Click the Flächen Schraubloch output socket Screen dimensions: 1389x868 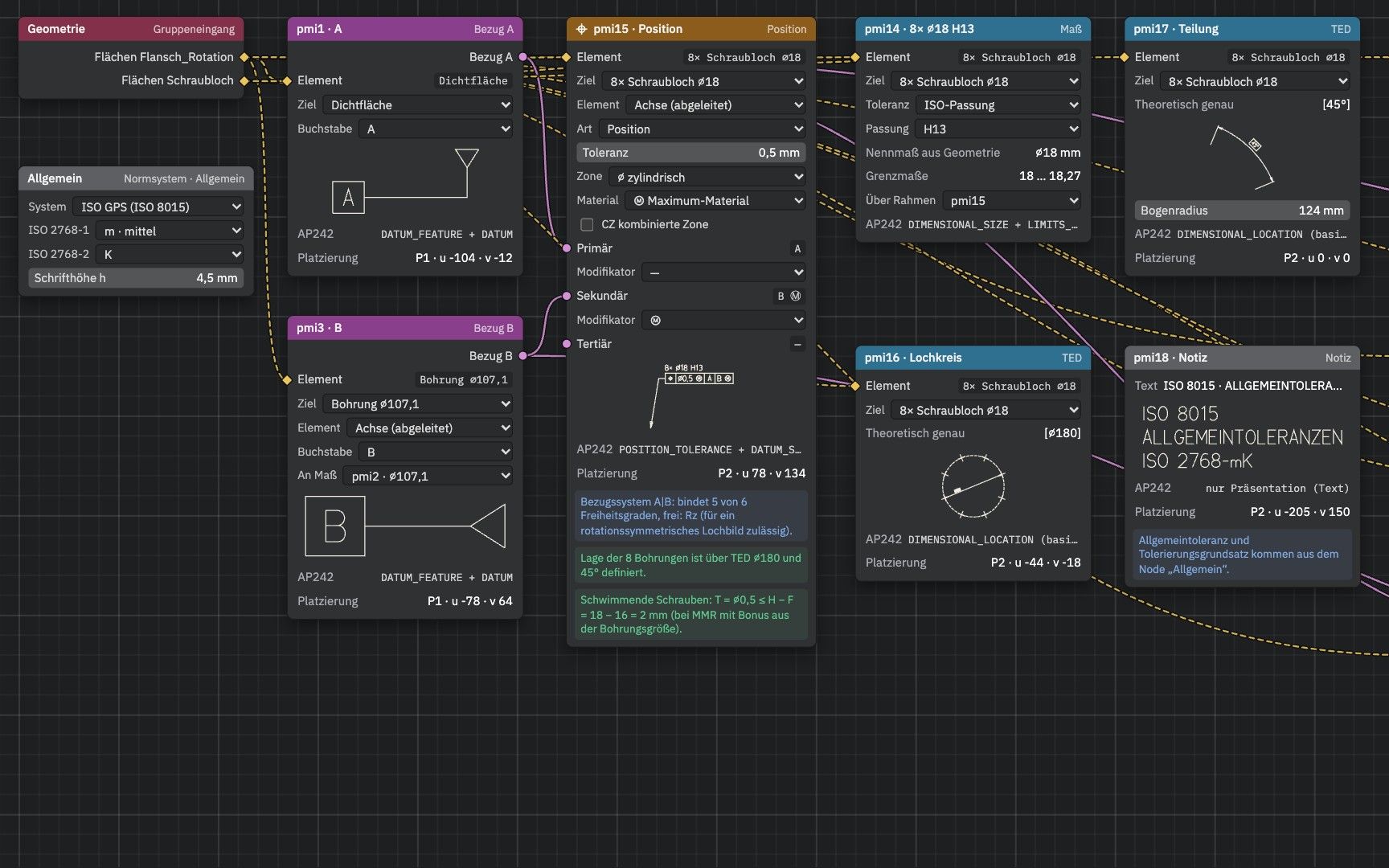pos(244,80)
